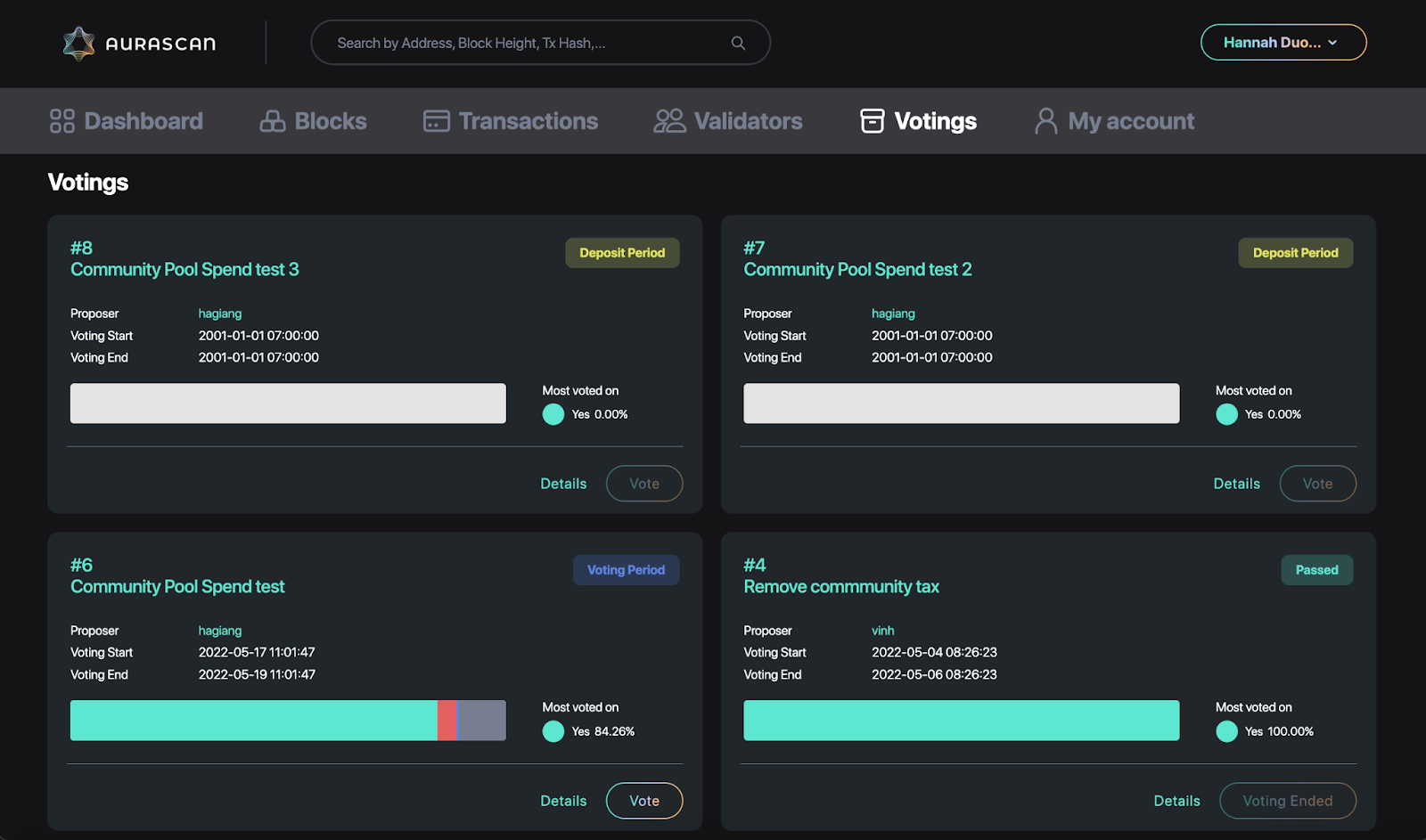Click the search magnifier icon

pos(738,43)
